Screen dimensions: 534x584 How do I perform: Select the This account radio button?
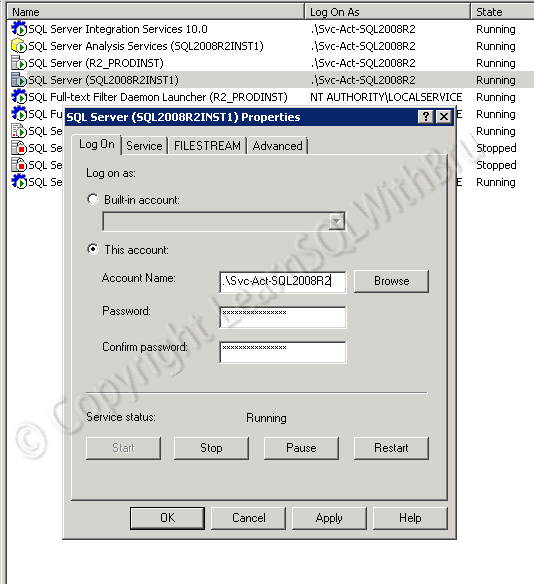(93, 249)
